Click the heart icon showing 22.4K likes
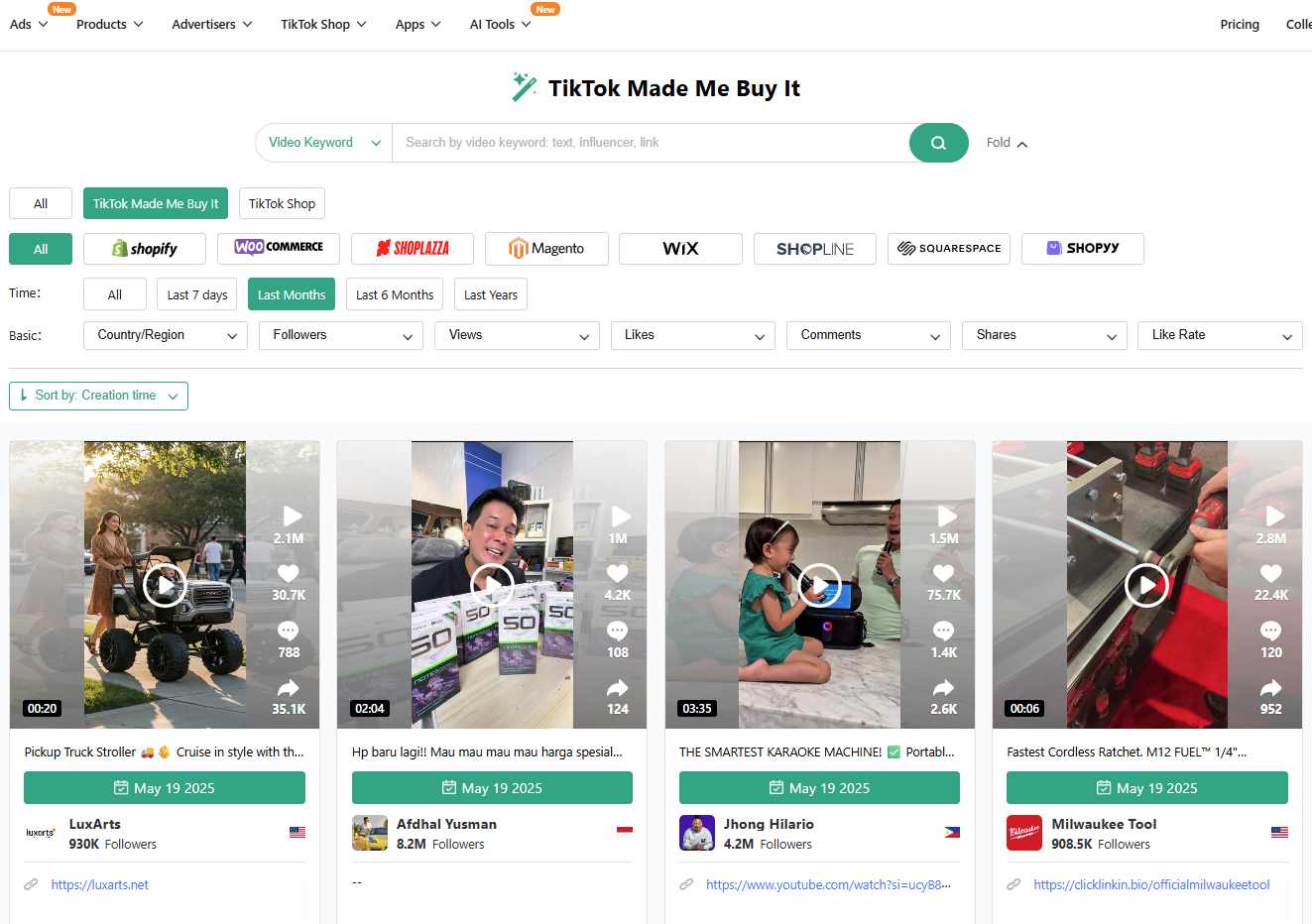1312x924 pixels. click(x=1270, y=573)
